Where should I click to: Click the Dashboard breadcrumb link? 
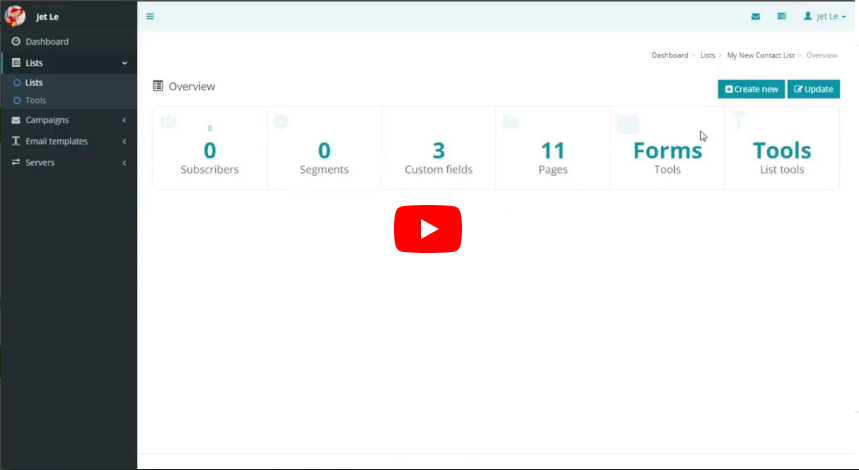[x=669, y=55]
